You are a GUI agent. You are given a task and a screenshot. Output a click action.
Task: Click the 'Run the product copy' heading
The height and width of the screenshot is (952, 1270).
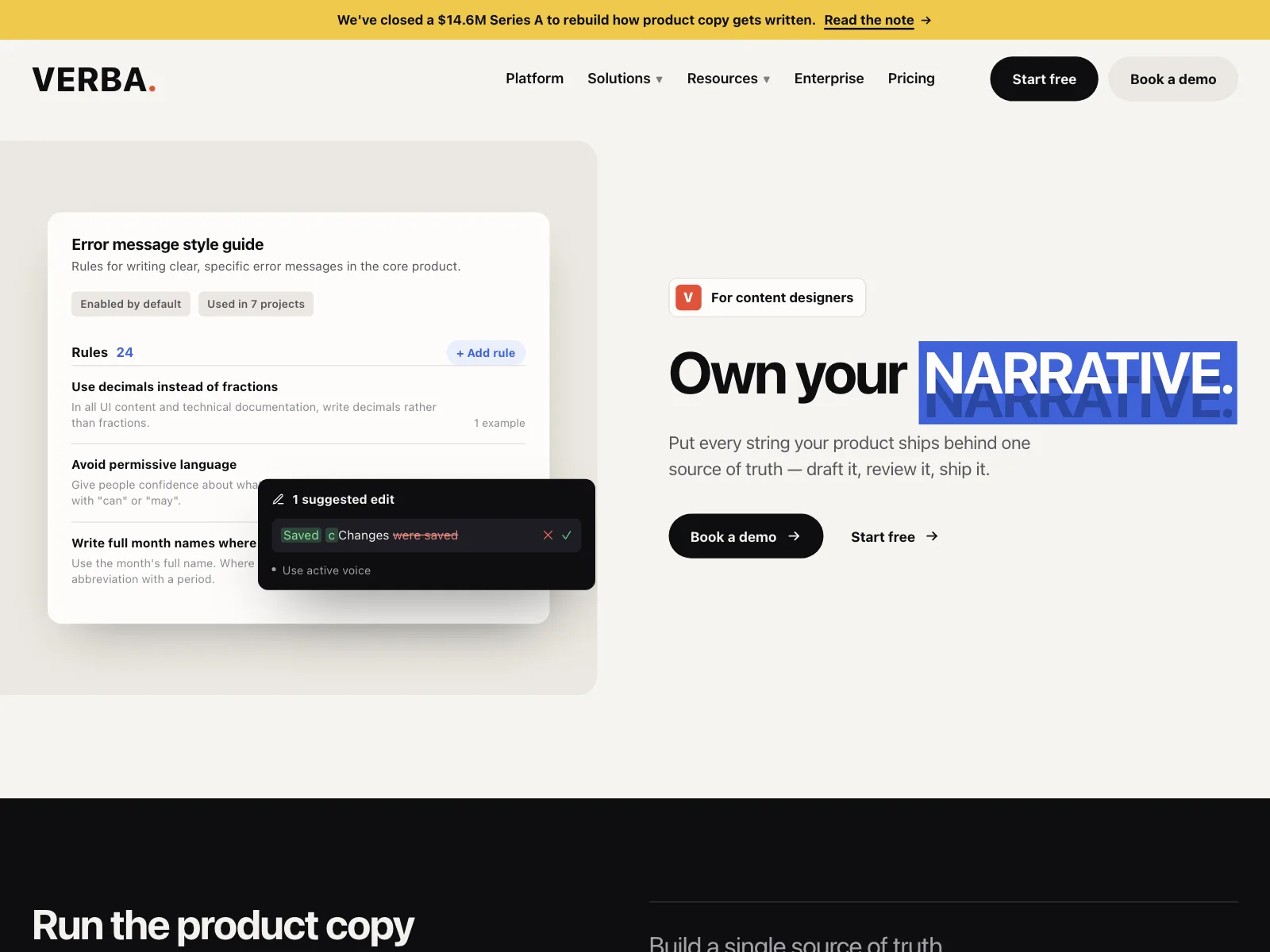coord(223,925)
